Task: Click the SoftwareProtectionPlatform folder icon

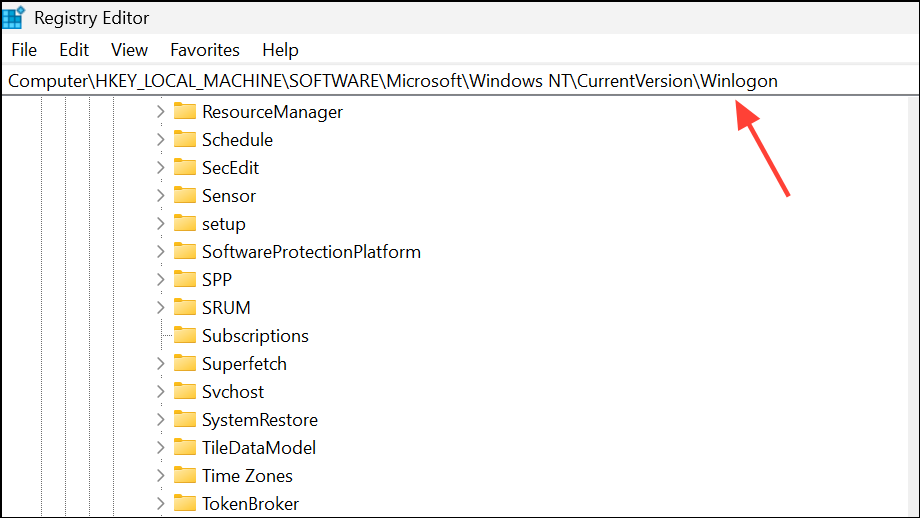Action: click(184, 252)
